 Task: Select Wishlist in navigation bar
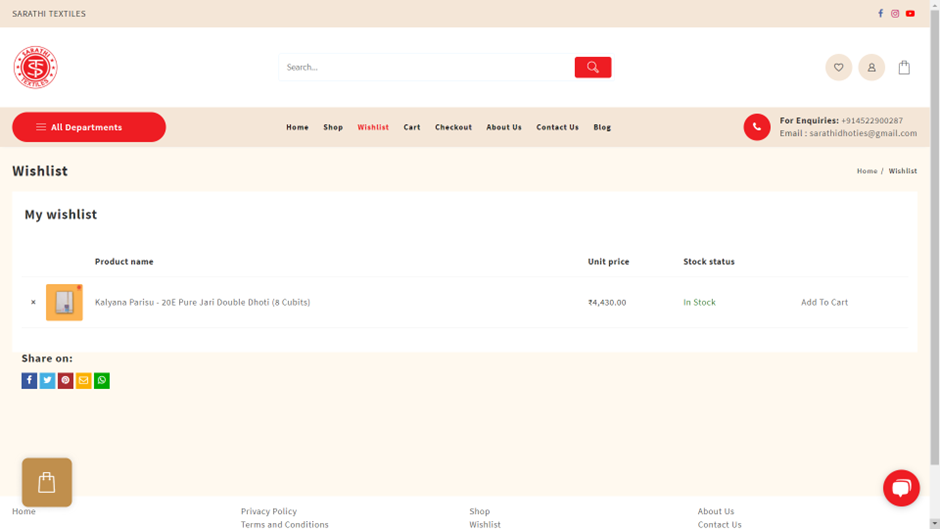click(373, 127)
